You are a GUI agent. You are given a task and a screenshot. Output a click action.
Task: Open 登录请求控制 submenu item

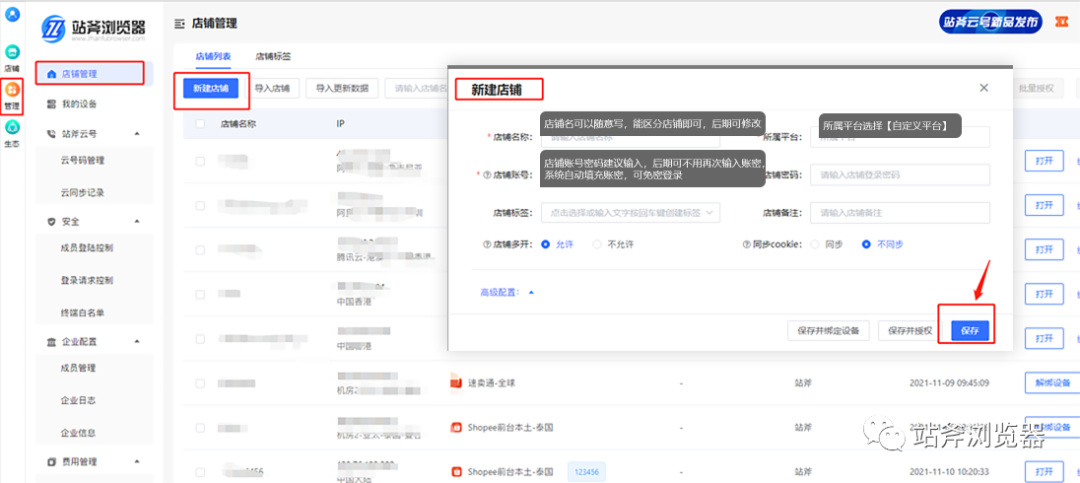tap(87, 281)
